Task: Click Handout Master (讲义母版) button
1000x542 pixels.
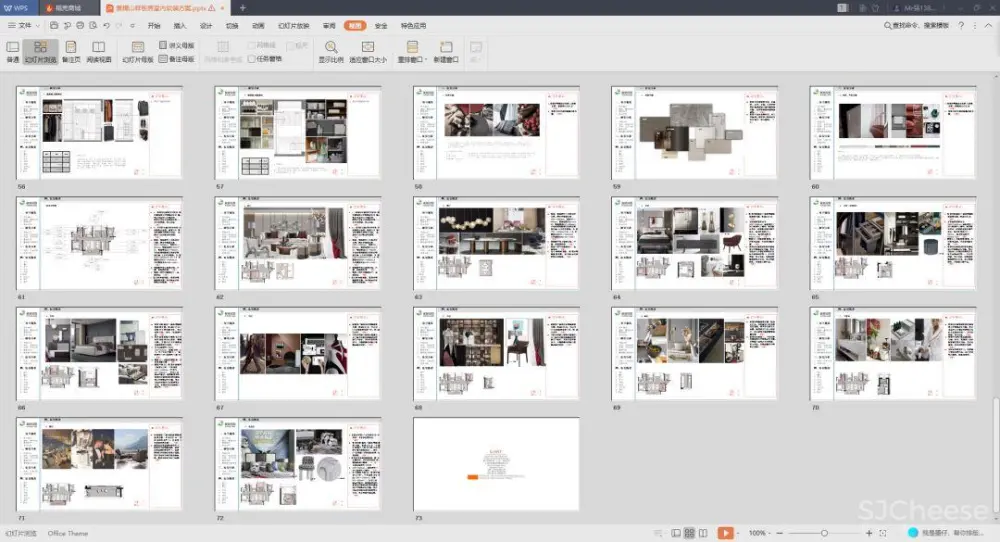Action: click(x=177, y=46)
